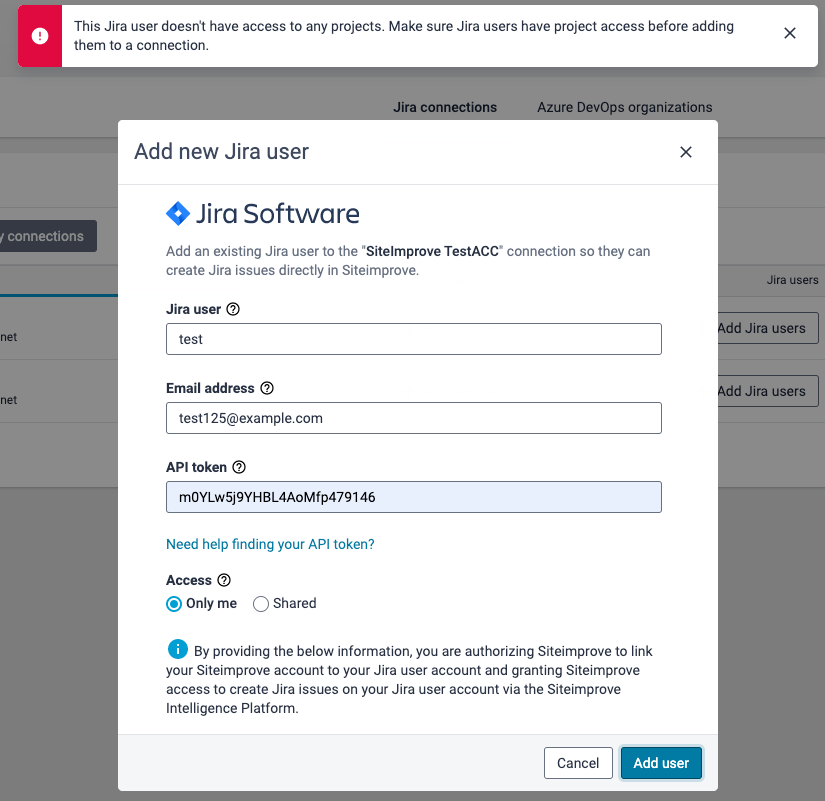Viewport: 825px width, 801px height.
Task: Click the authorization disclaimer paragraph
Action: pos(409,679)
